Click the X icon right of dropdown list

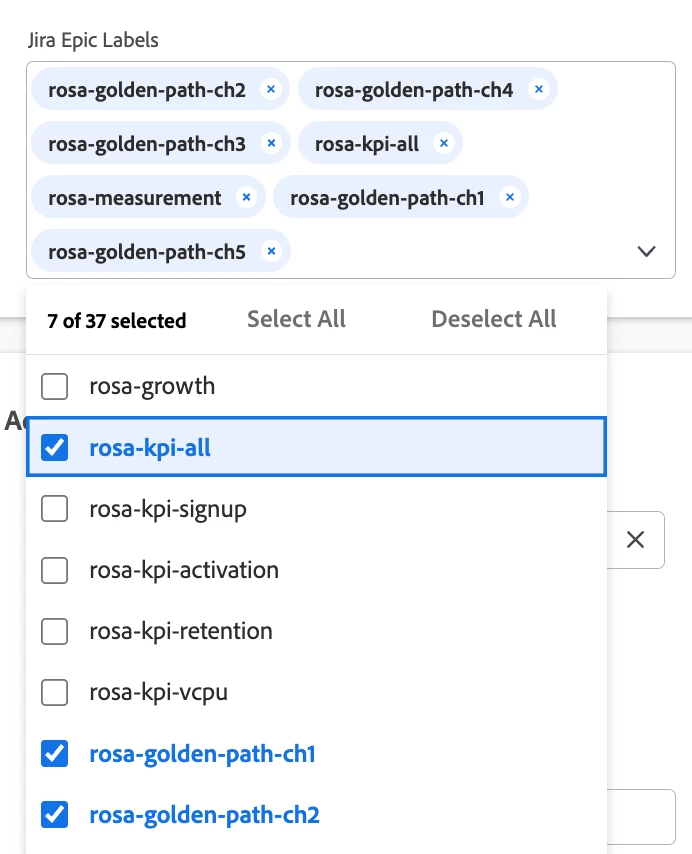pyautogui.click(x=635, y=540)
